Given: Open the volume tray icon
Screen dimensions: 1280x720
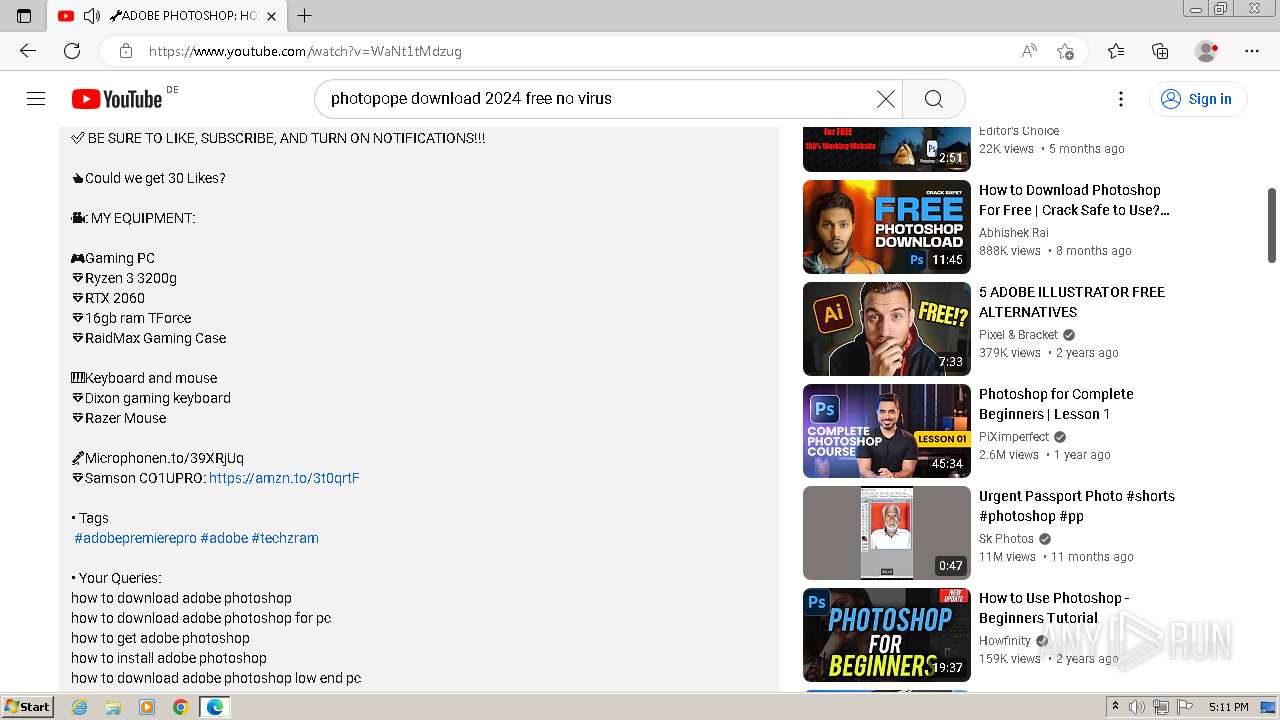Looking at the screenshot, I should point(1137,707).
